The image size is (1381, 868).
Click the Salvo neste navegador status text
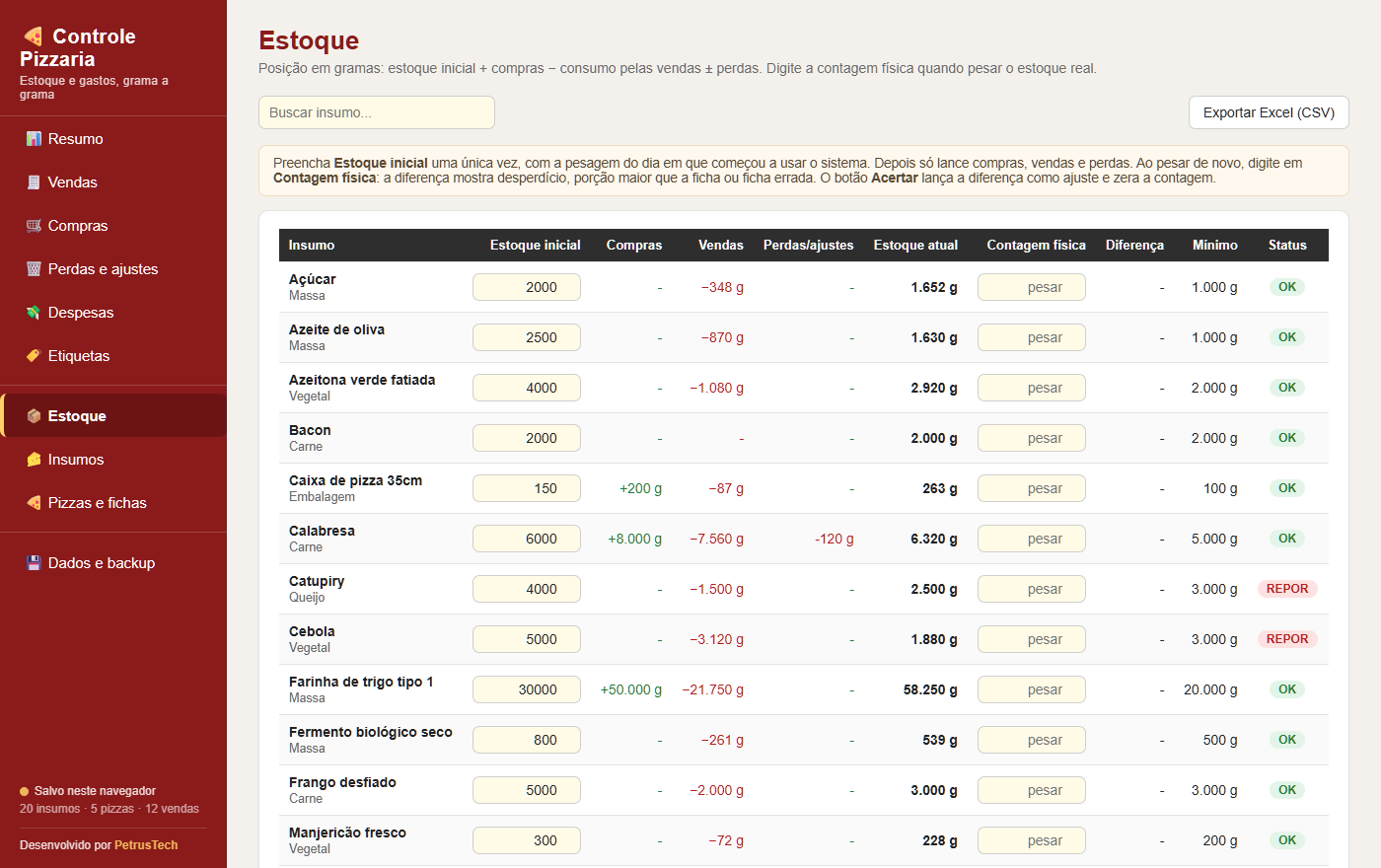(95, 791)
